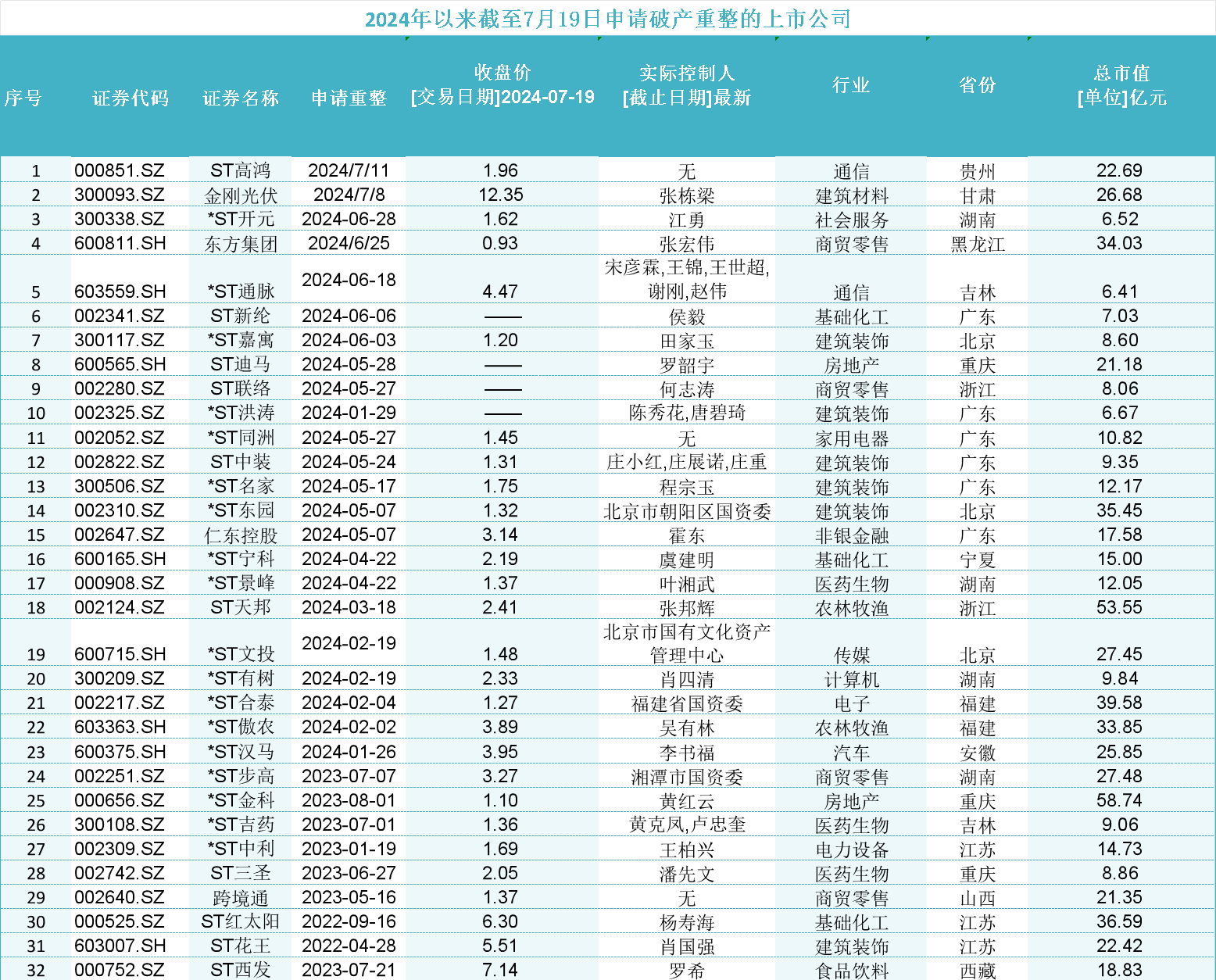
Task: Select the 收盘价 column header
Action: click(502, 85)
